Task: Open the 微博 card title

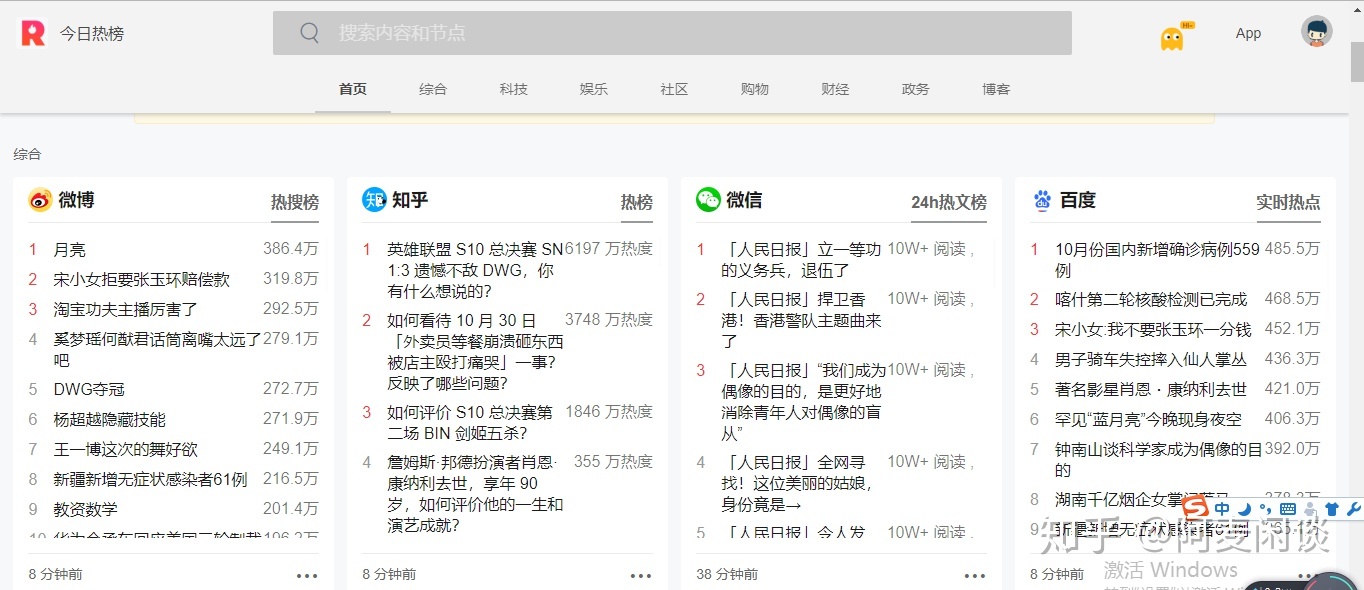Action: 76,200
